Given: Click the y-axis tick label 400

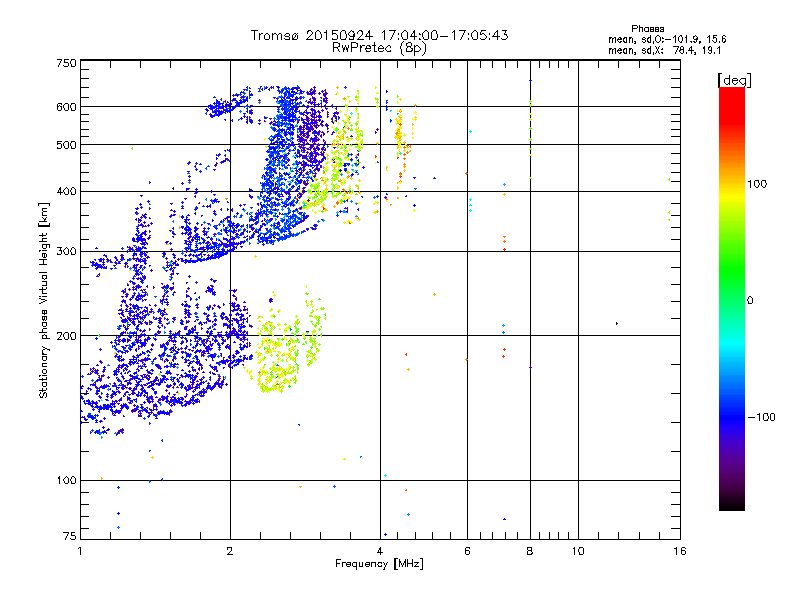Looking at the screenshot, I should pyautogui.click(x=66, y=191).
